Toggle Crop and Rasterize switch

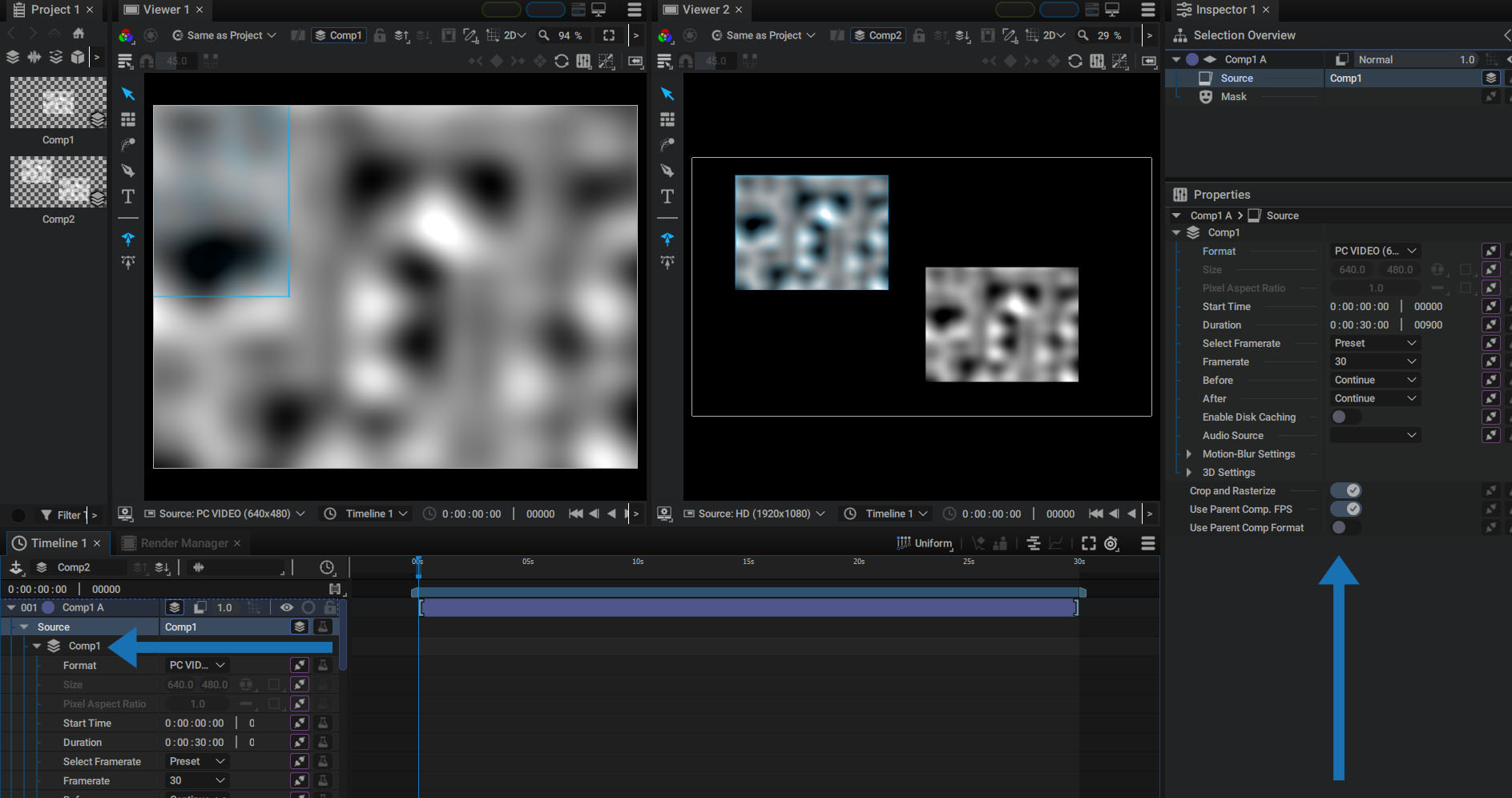click(x=1346, y=490)
